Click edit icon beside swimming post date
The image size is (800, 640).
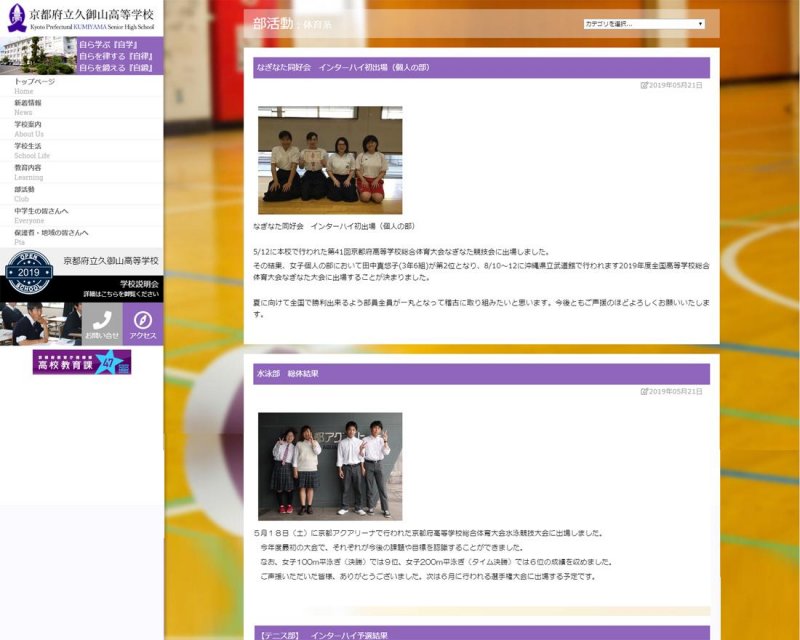click(x=644, y=391)
